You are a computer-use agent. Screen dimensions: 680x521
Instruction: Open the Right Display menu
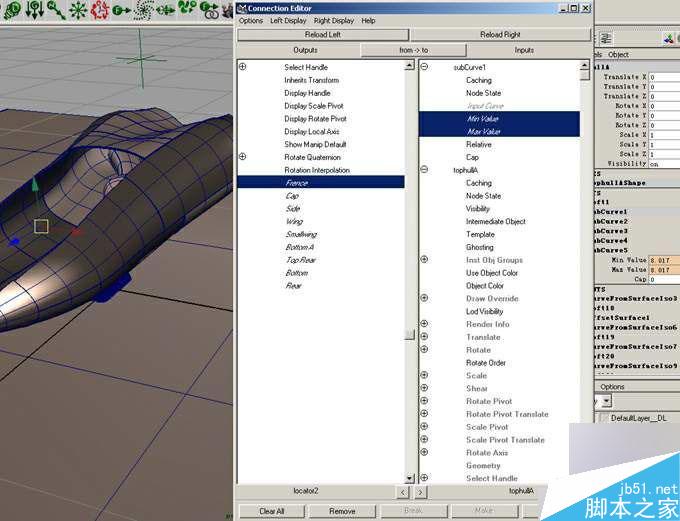333,20
